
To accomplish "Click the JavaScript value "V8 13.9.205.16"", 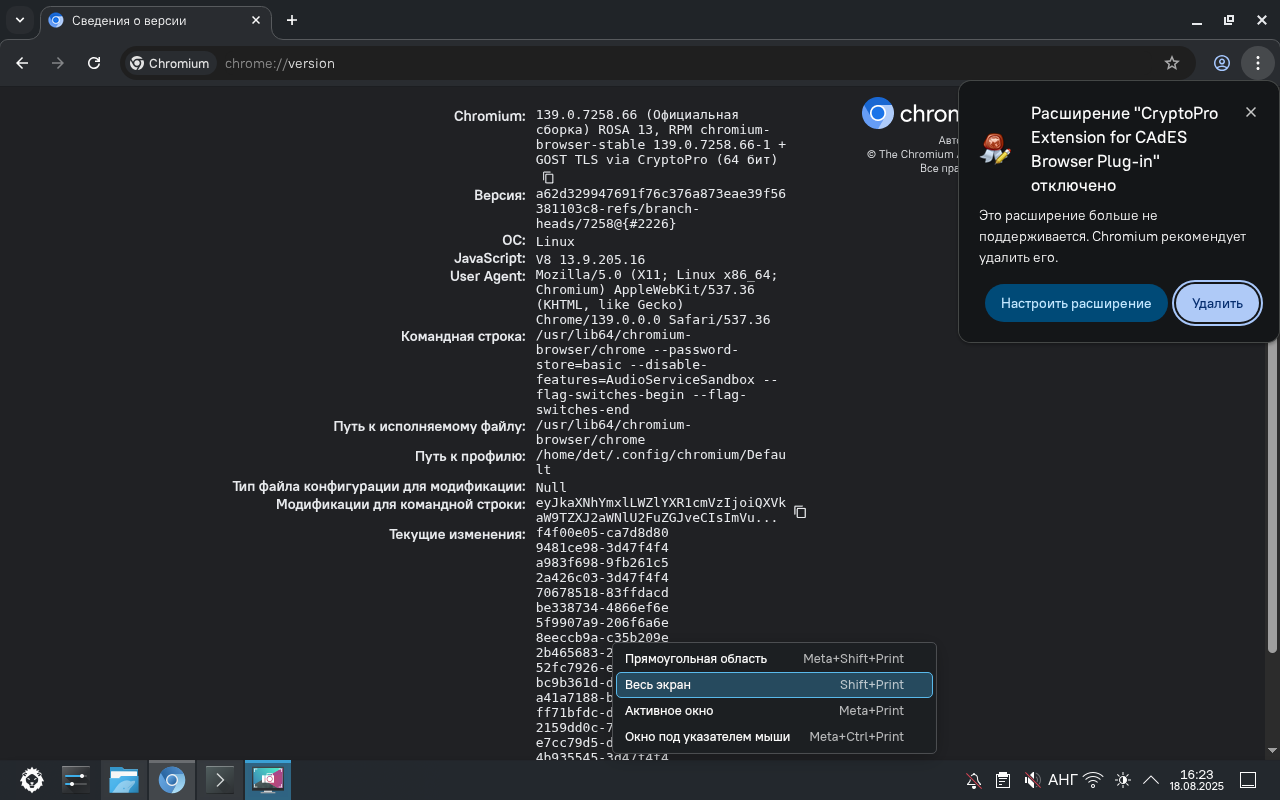I will tap(590, 260).
